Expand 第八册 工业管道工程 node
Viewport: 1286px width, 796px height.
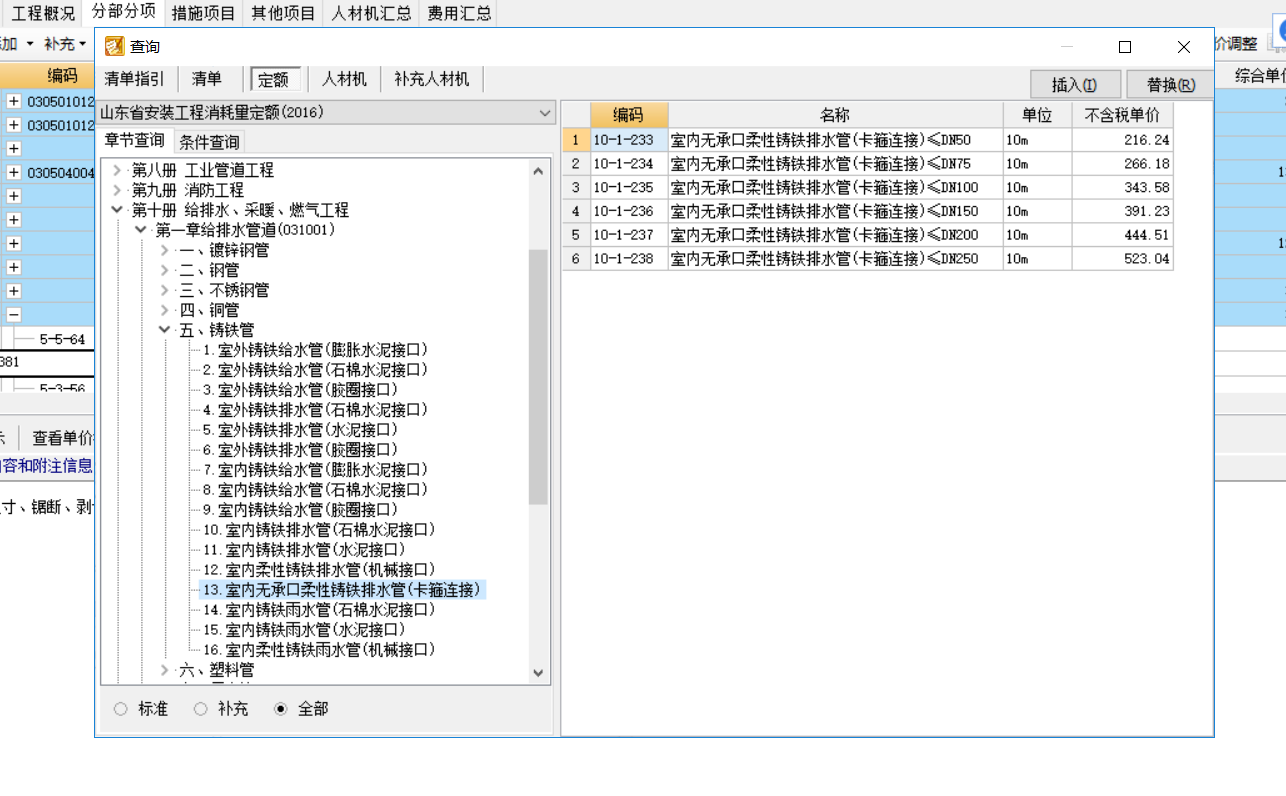pos(118,170)
